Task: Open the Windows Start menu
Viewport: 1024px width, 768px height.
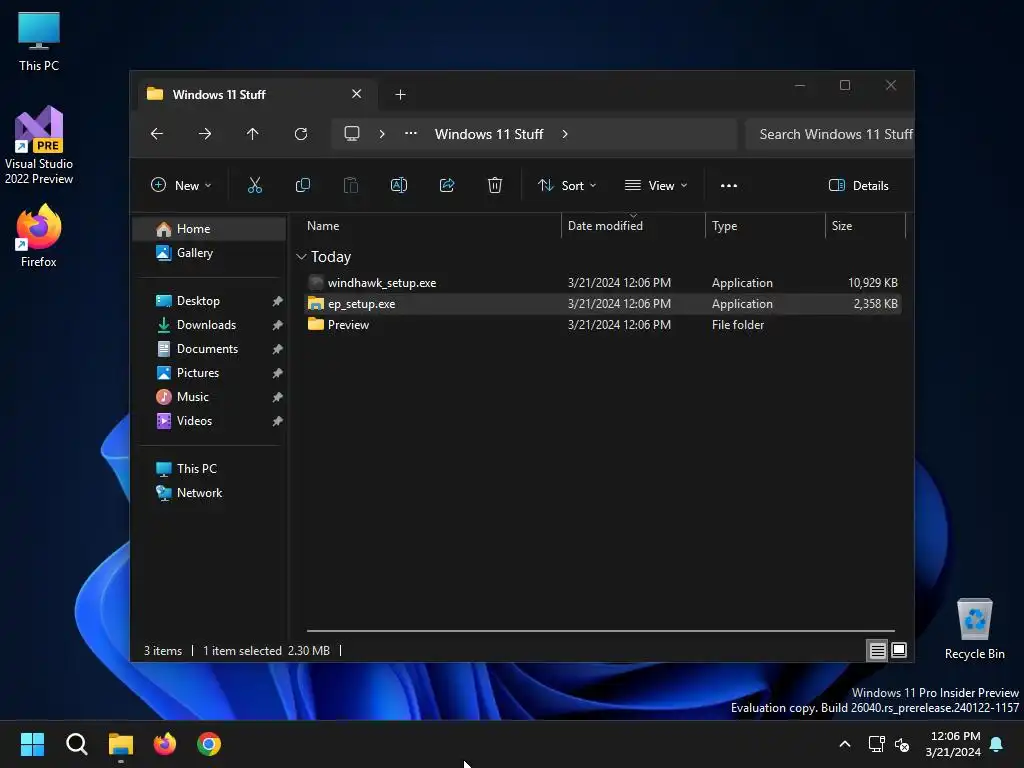Action: 32,744
